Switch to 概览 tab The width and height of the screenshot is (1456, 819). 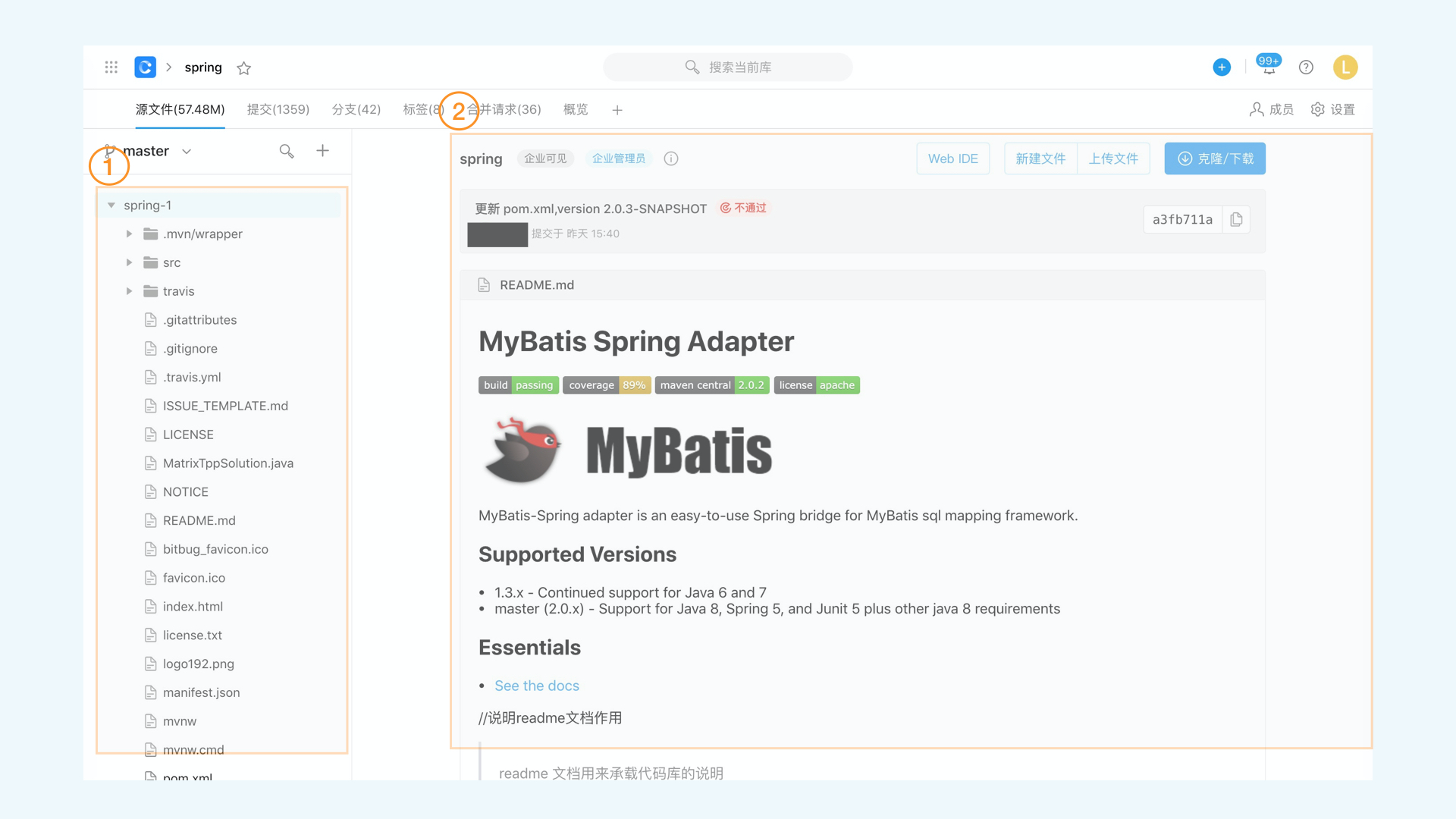pos(576,109)
